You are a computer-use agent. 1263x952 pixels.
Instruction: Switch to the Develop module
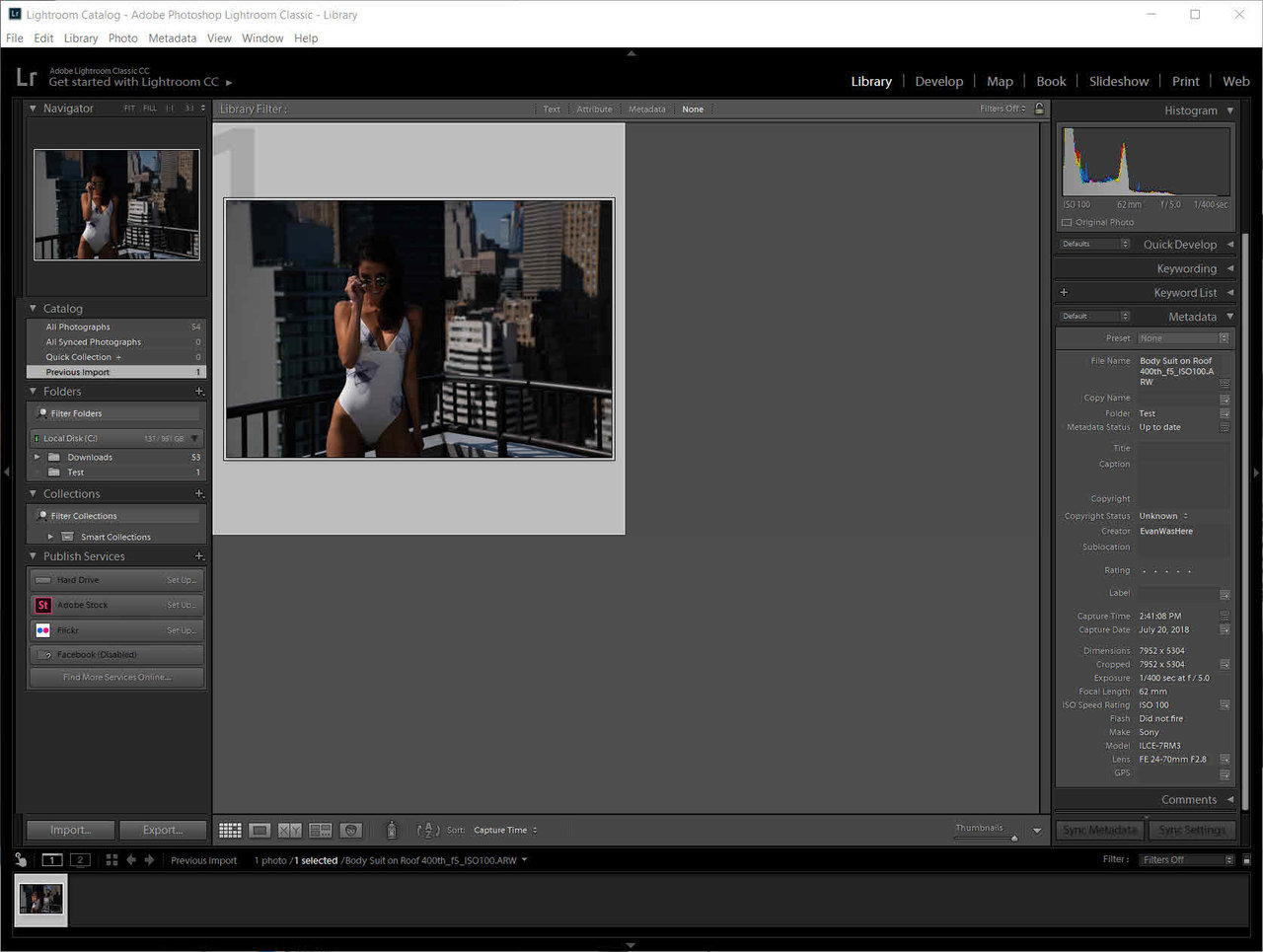tap(938, 81)
